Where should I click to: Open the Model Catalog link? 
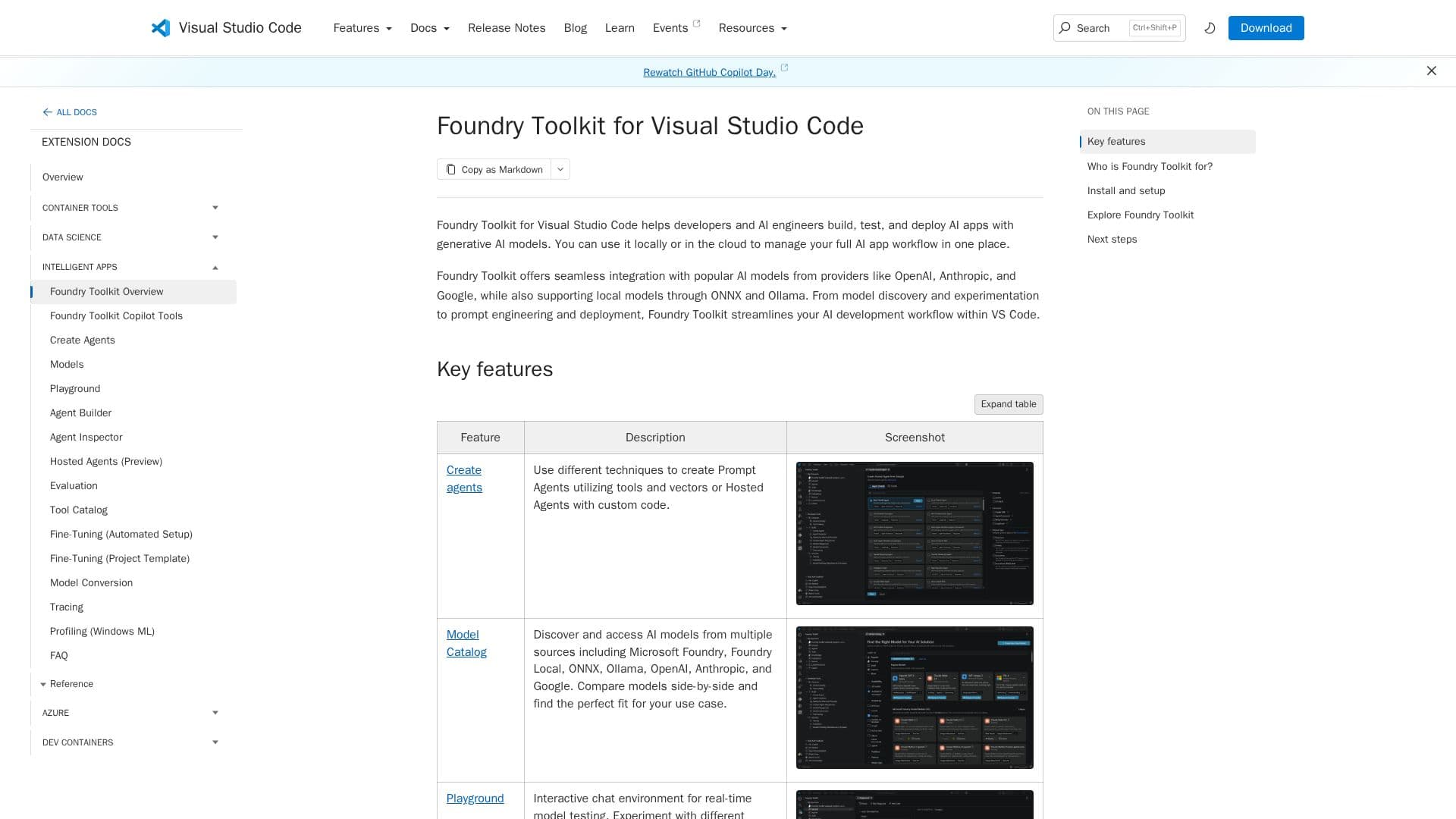click(x=466, y=643)
